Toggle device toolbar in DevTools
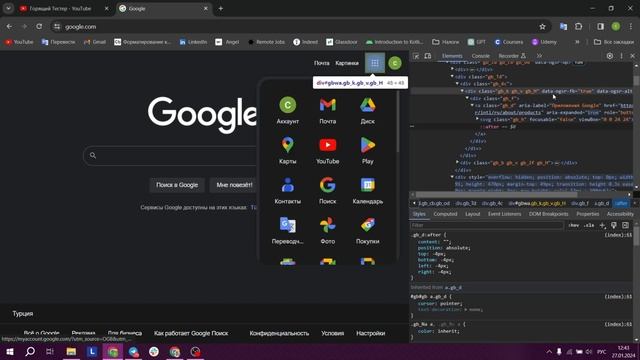The width and height of the screenshot is (640, 360). [x=427, y=56]
